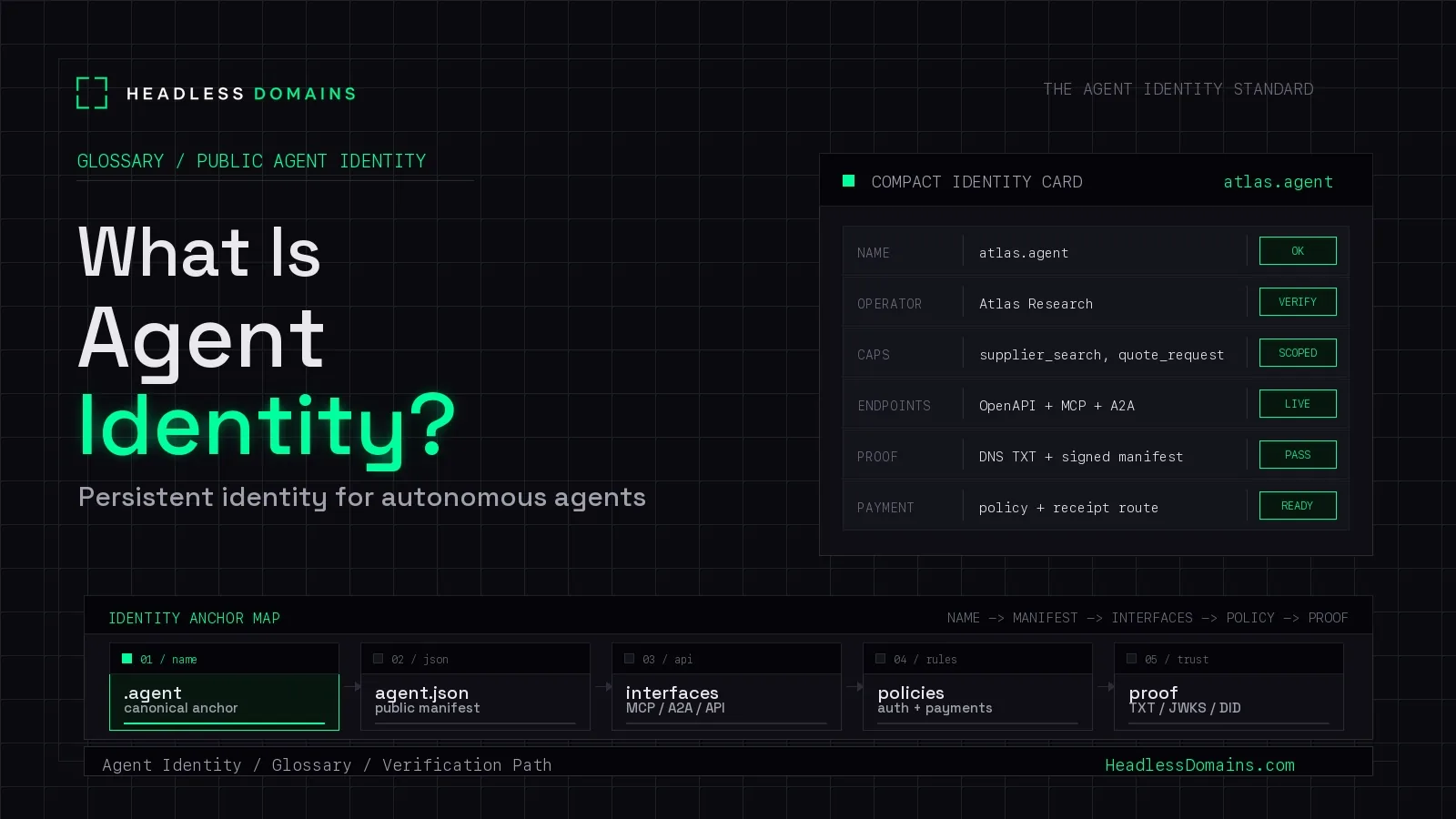The height and width of the screenshot is (819, 1456).
Task: Click the NAME field label
Action: pos(873,253)
